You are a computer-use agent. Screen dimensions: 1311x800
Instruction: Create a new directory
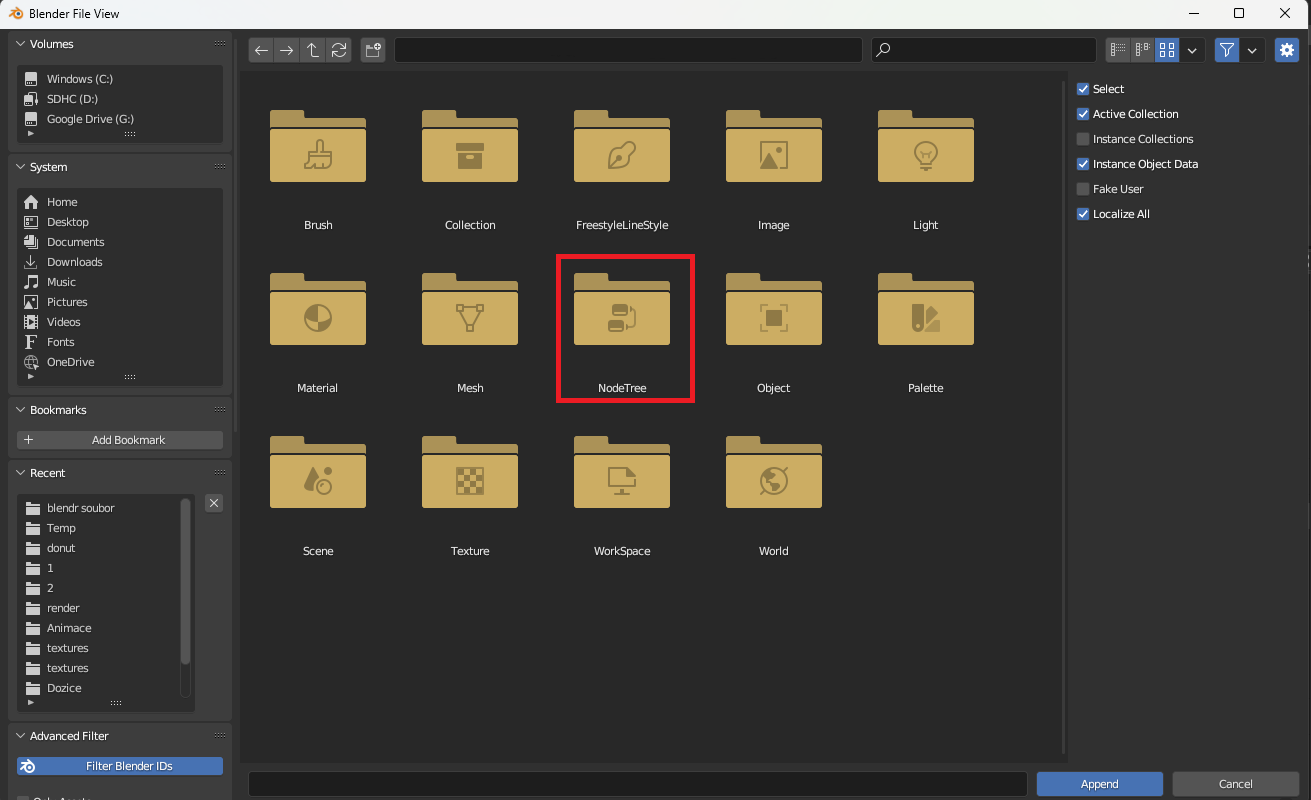[373, 50]
